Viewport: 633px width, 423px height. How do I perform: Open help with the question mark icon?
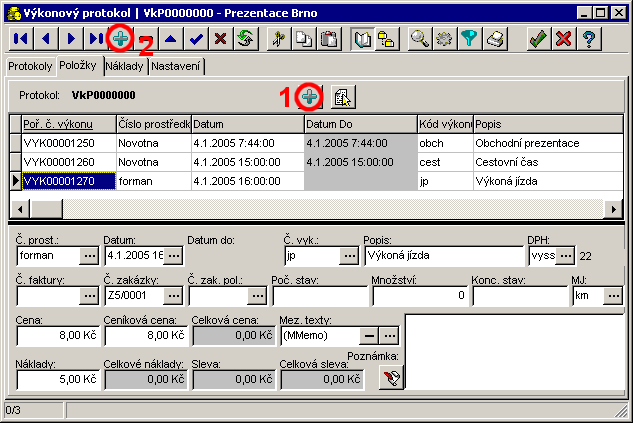[x=589, y=39]
